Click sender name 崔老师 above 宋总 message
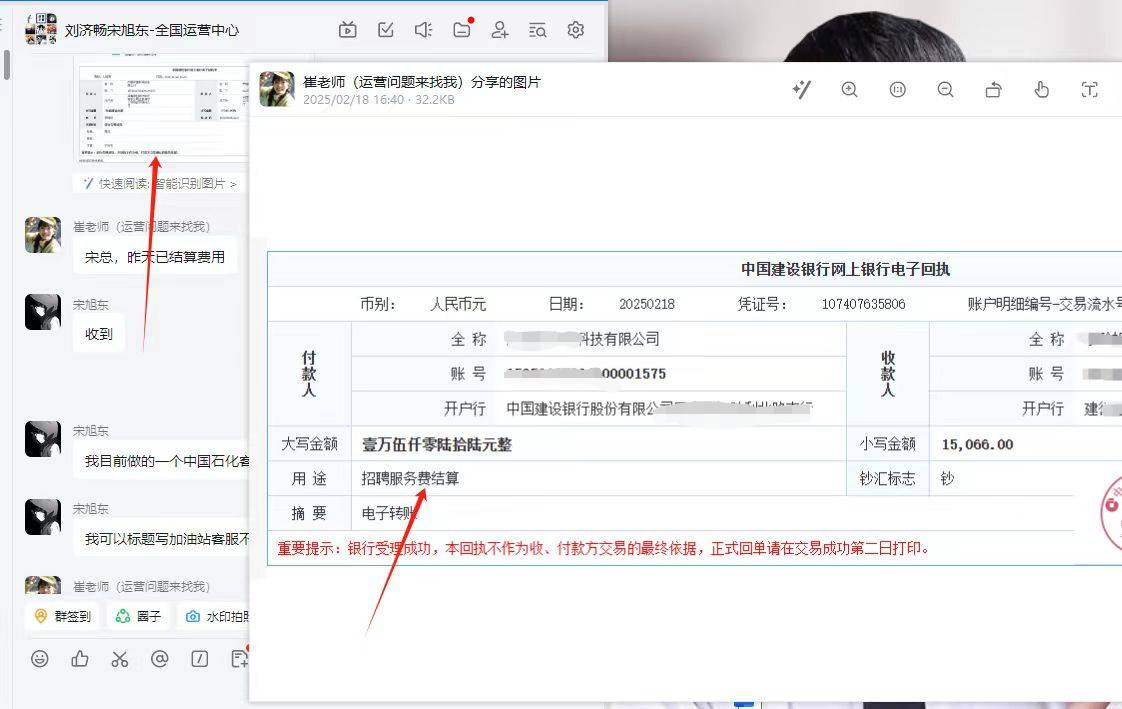Viewport: 1122px width, 709px height. 142,226
